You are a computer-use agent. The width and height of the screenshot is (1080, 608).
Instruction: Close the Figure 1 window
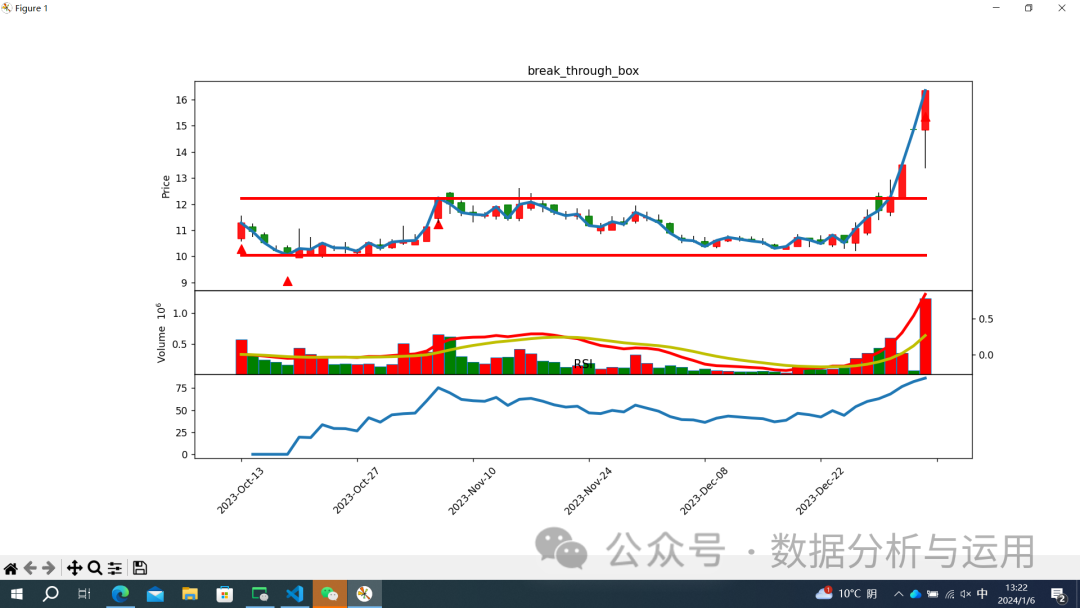point(1061,8)
